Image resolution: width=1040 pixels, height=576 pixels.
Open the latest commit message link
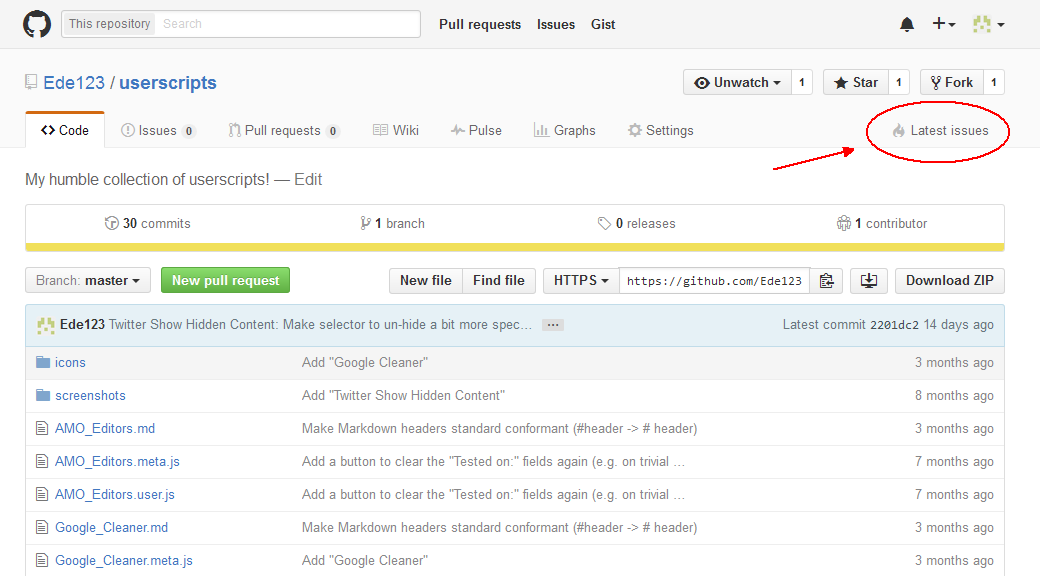[320, 324]
